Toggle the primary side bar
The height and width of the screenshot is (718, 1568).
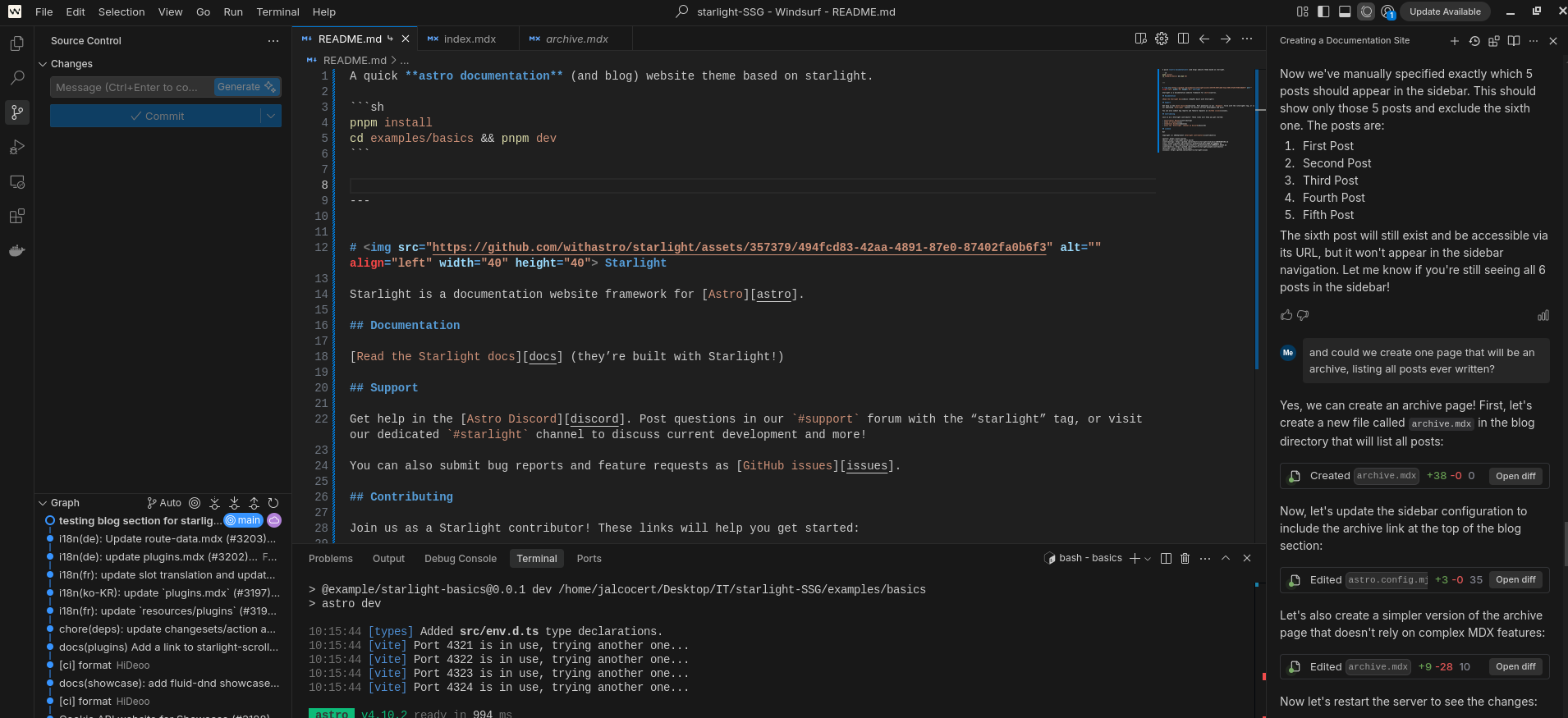click(1323, 11)
